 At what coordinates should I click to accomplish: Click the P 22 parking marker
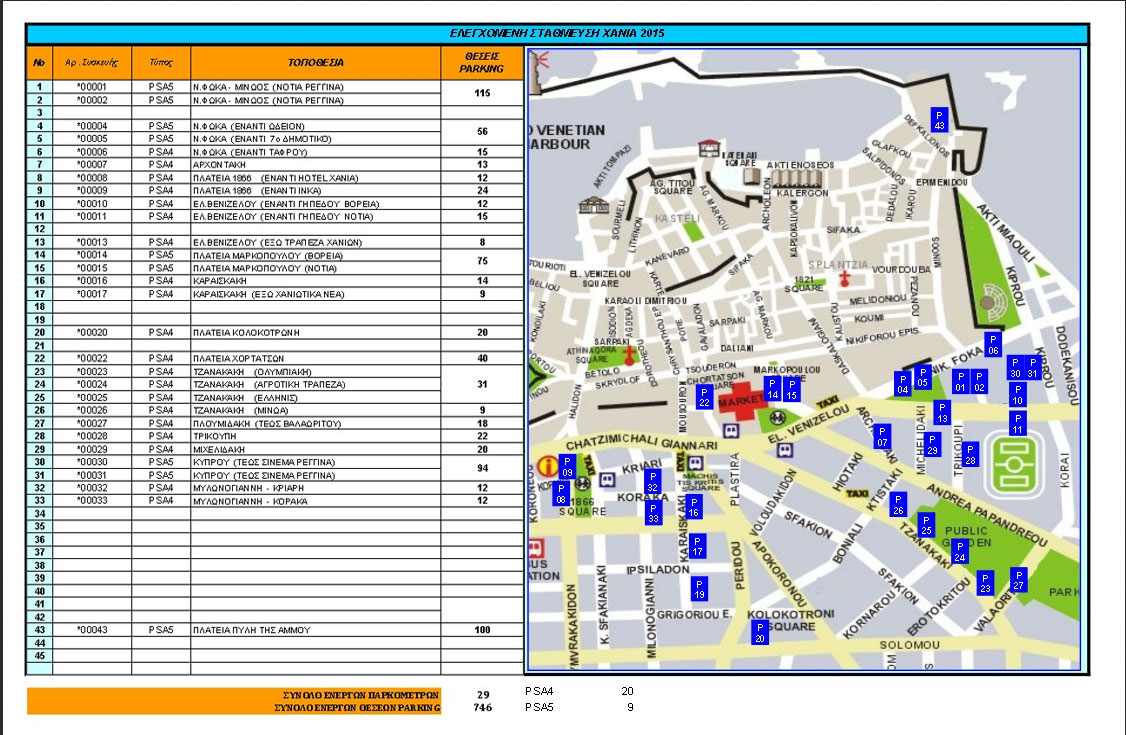tap(704, 396)
